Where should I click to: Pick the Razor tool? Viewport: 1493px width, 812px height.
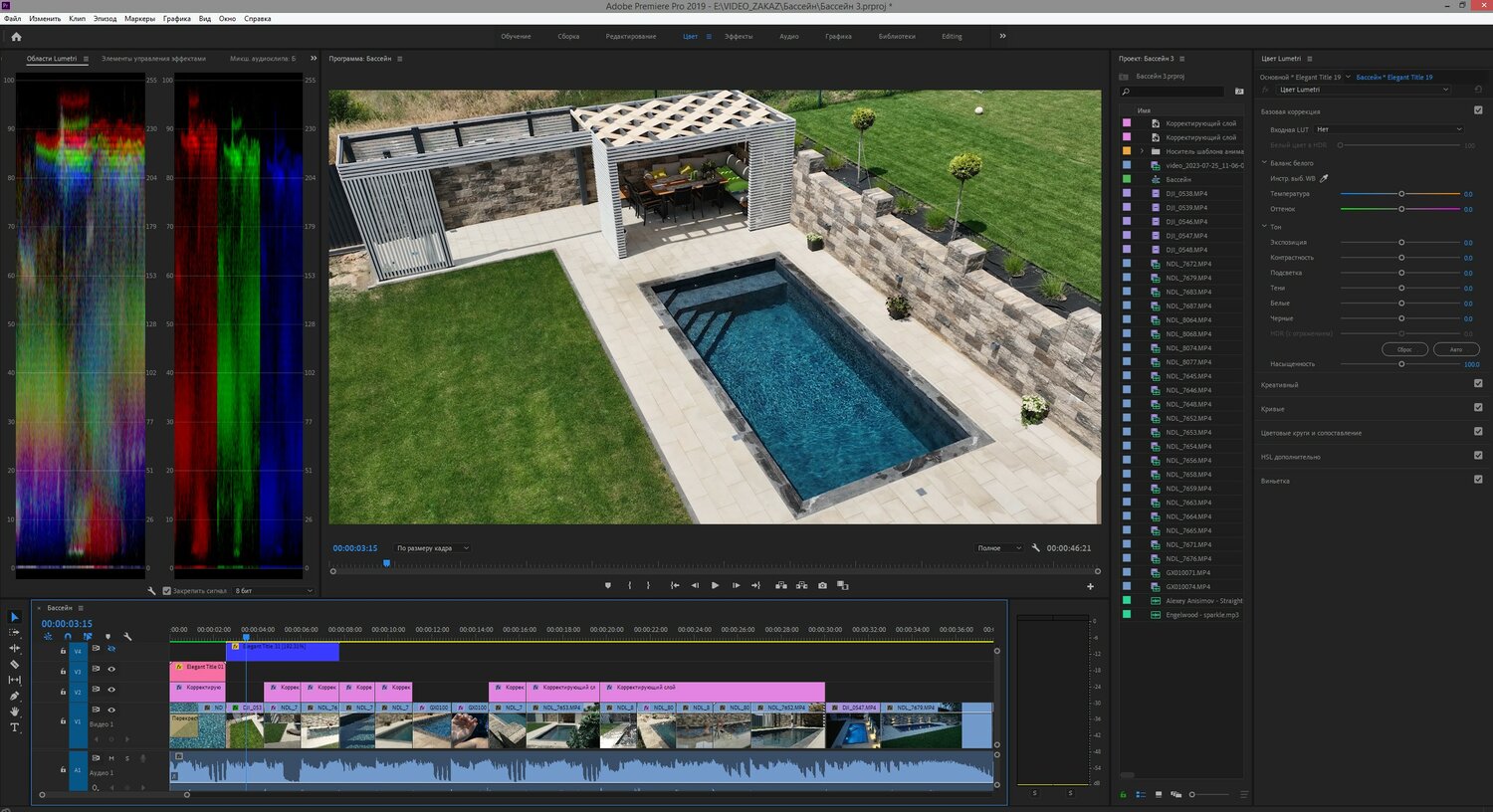pos(14,664)
